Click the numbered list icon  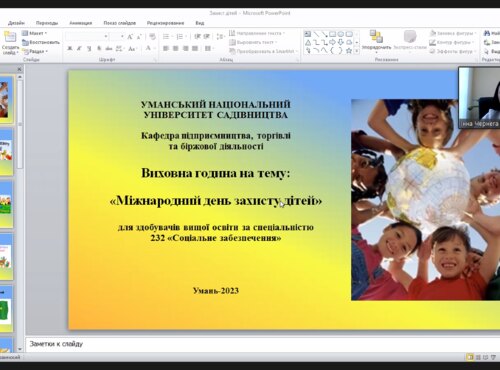pos(179,36)
